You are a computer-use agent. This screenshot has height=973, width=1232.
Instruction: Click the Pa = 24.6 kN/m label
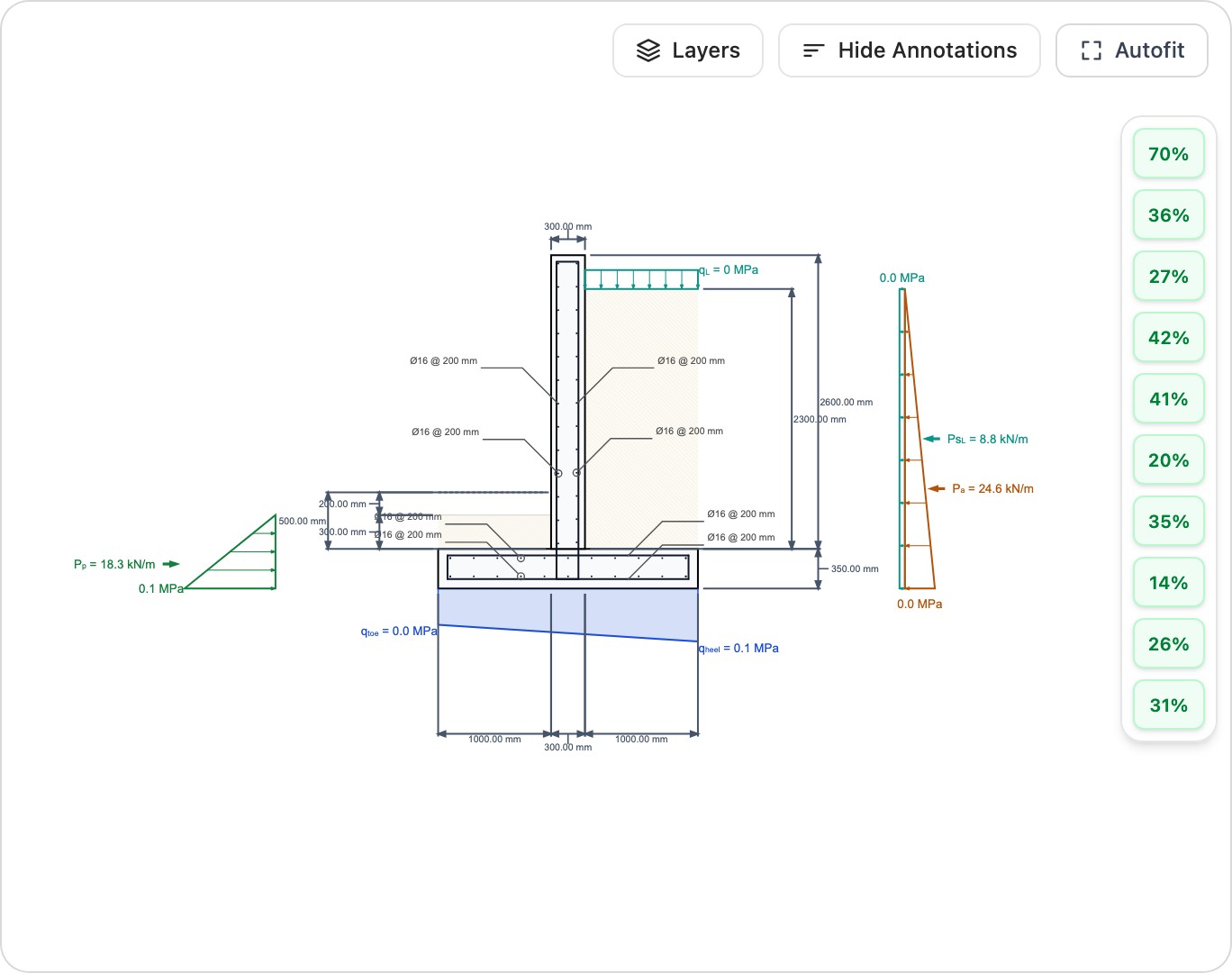click(x=992, y=489)
